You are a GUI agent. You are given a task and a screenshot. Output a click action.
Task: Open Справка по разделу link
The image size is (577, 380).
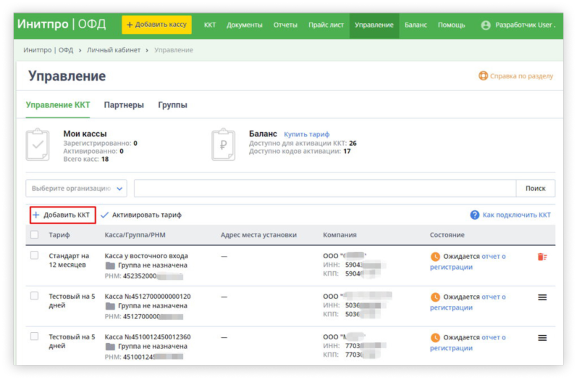click(x=521, y=76)
